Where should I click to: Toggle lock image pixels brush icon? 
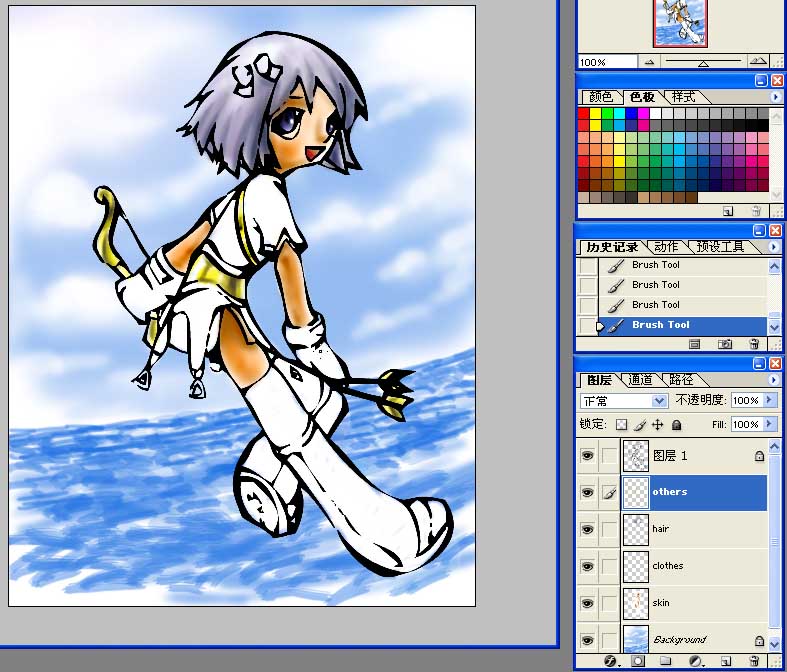639,425
